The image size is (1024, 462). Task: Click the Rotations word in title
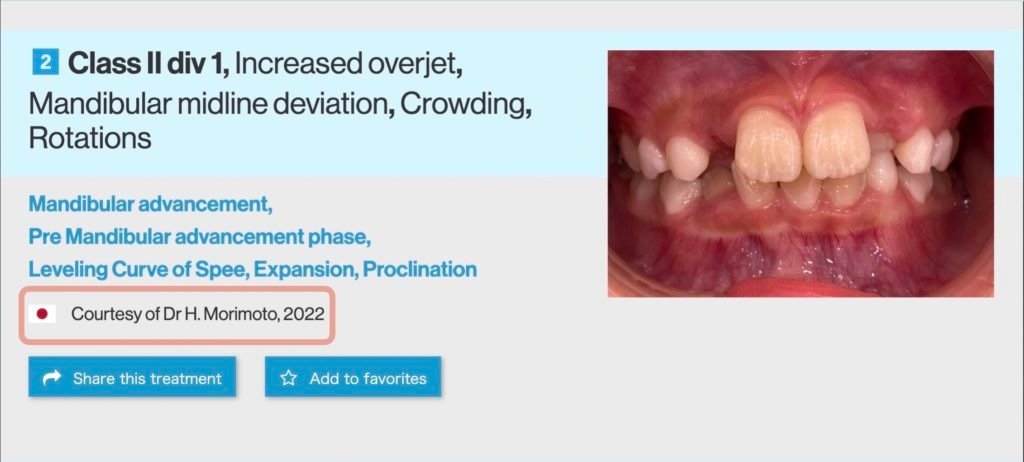click(x=89, y=139)
